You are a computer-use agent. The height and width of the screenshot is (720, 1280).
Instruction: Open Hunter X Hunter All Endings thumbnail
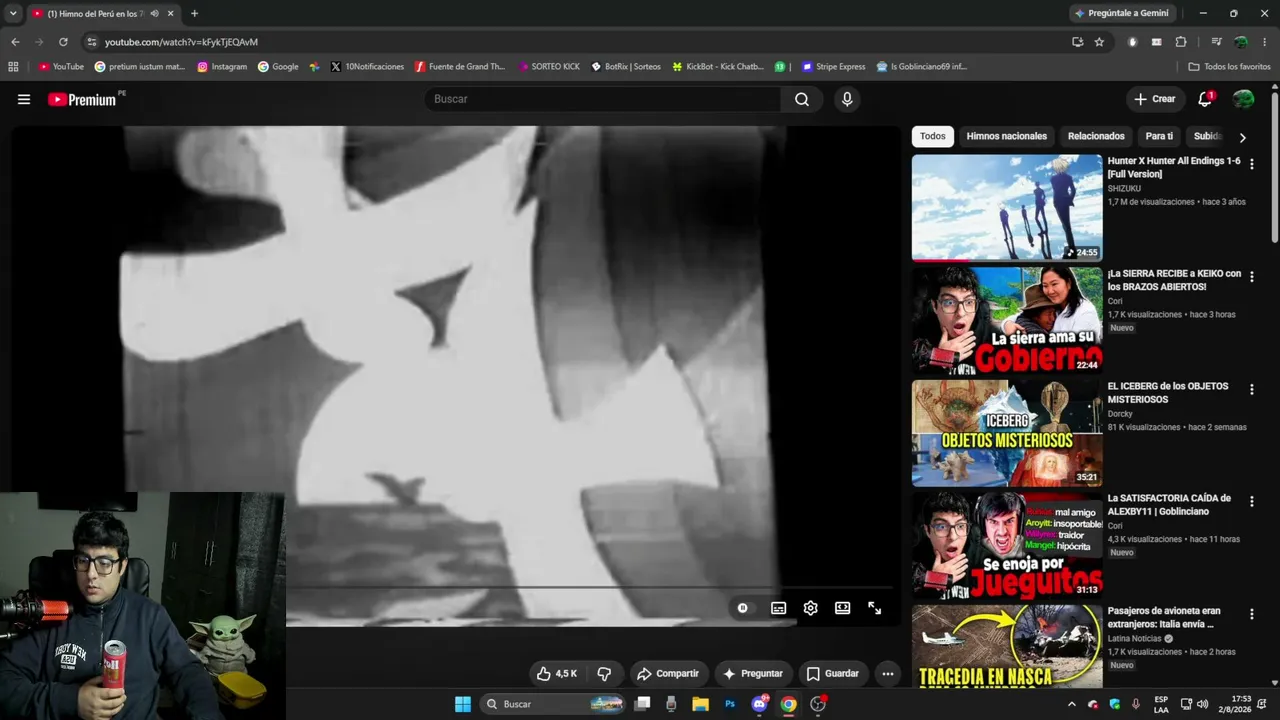pyautogui.click(x=1007, y=208)
